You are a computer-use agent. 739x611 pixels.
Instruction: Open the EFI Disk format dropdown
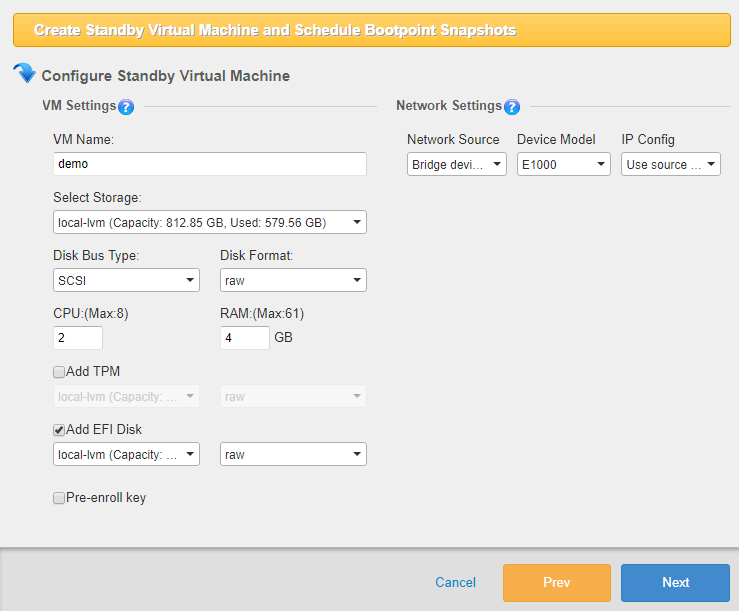(x=293, y=455)
